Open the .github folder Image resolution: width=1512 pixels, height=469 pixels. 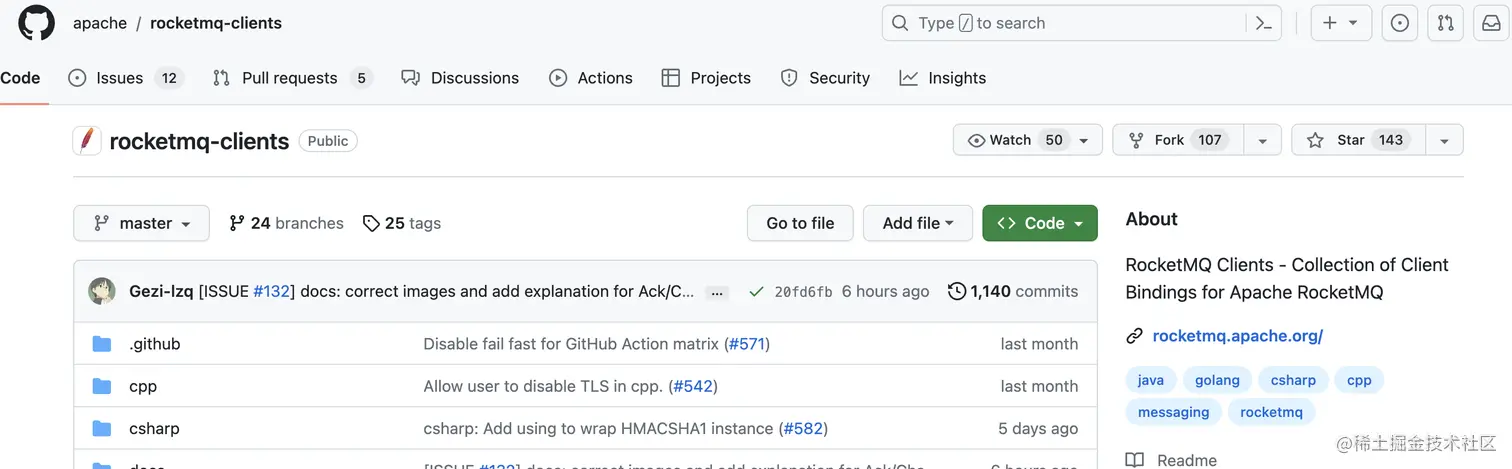[155, 344]
